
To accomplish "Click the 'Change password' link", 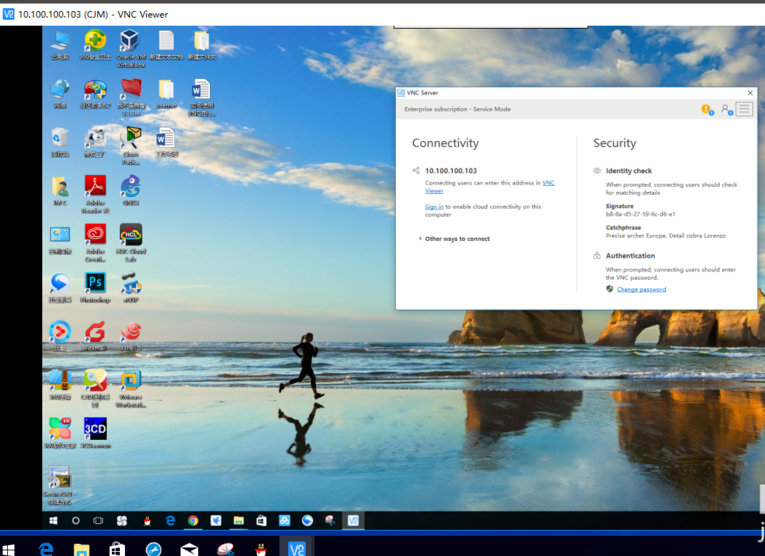I will point(641,289).
